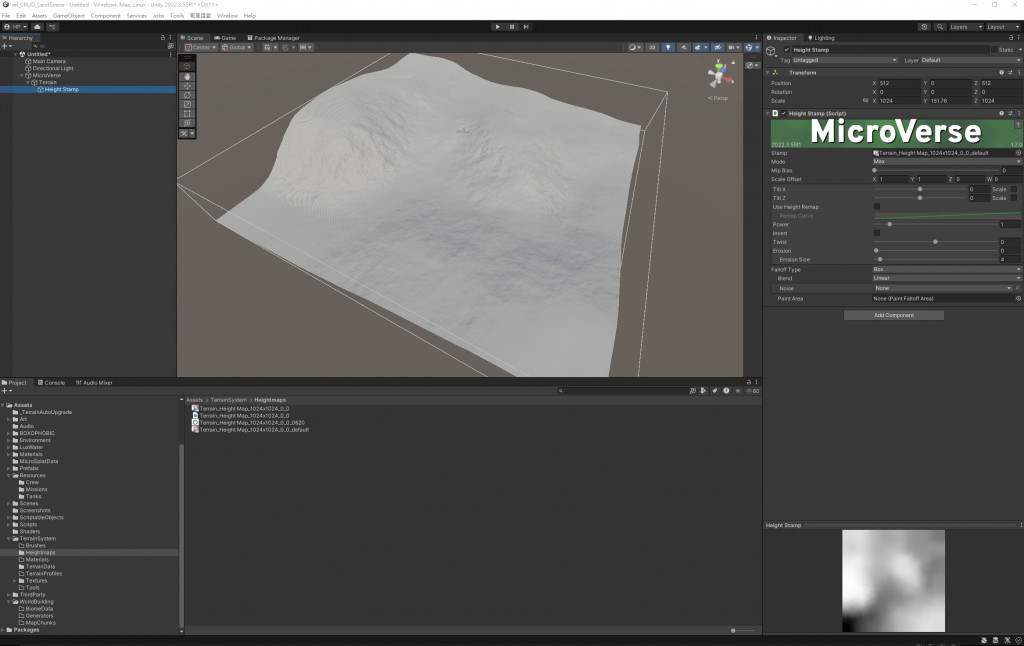Select Terrain_Height Map_1024x1024_0_0_0620 asset
This screenshot has width=1024, height=646.
pyautogui.click(x=250, y=422)
